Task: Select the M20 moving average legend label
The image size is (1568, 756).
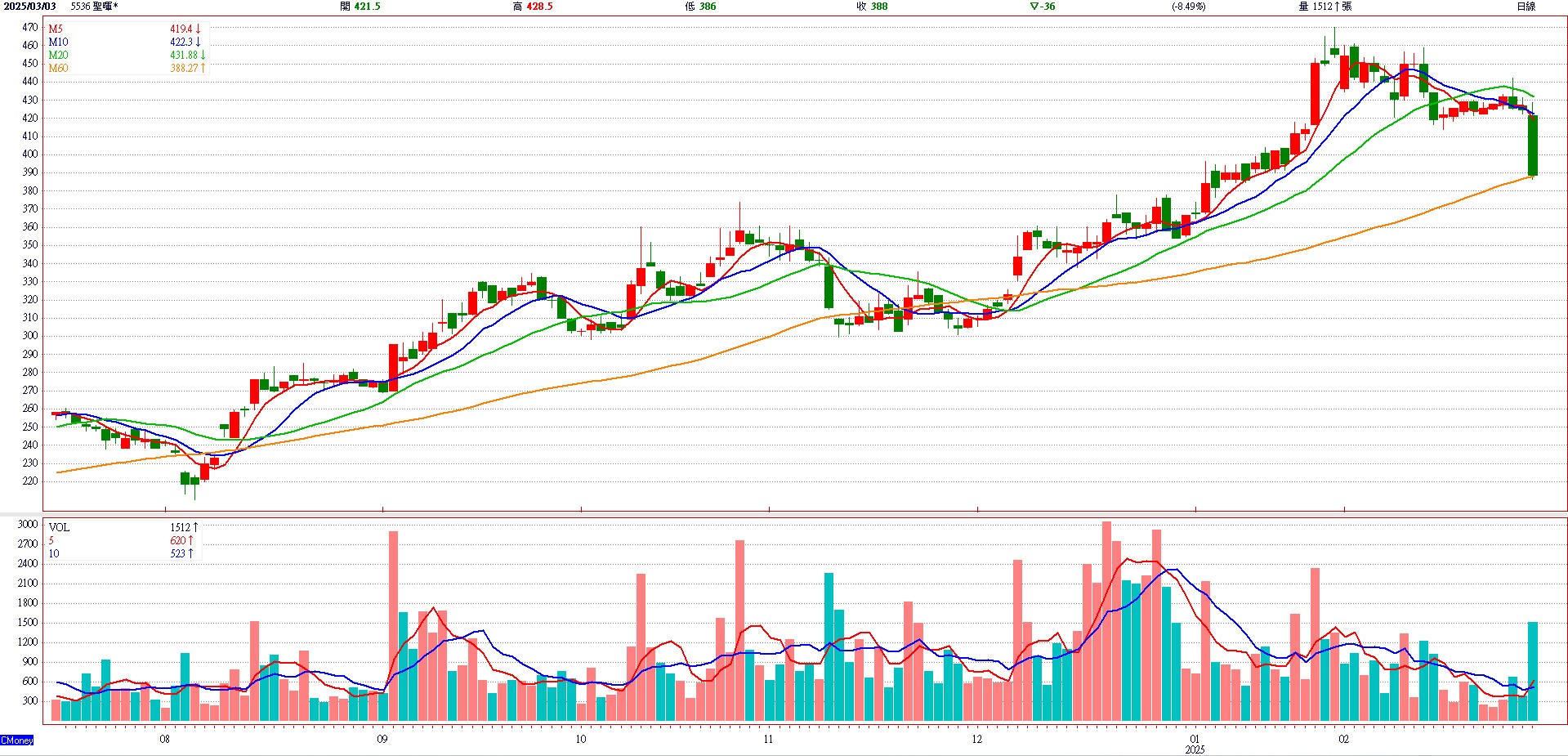Action: [58, 55]
